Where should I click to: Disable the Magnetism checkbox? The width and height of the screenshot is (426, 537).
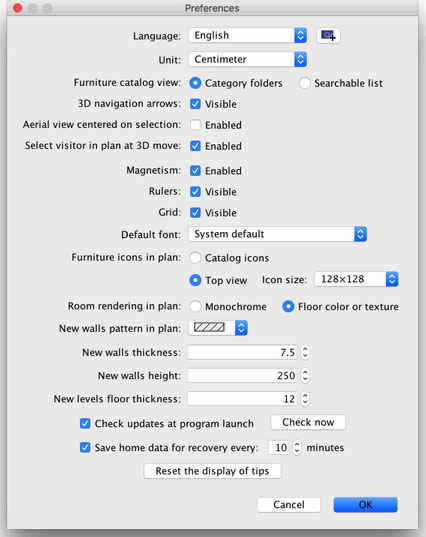click(x=195, y=171)
